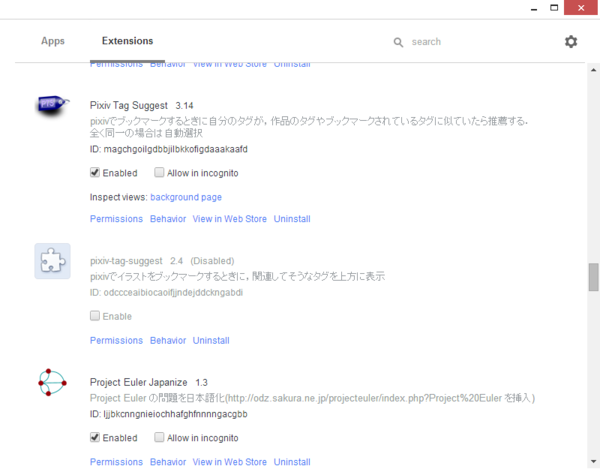Open background page inspect view link
Screen dimensions: 600x469
pos(186,197)
